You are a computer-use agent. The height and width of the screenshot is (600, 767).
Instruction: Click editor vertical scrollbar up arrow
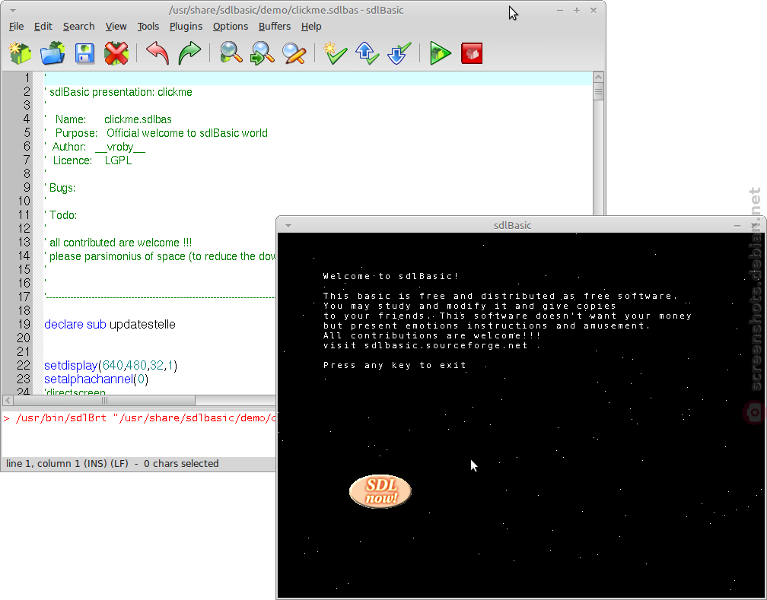(598, 77)
